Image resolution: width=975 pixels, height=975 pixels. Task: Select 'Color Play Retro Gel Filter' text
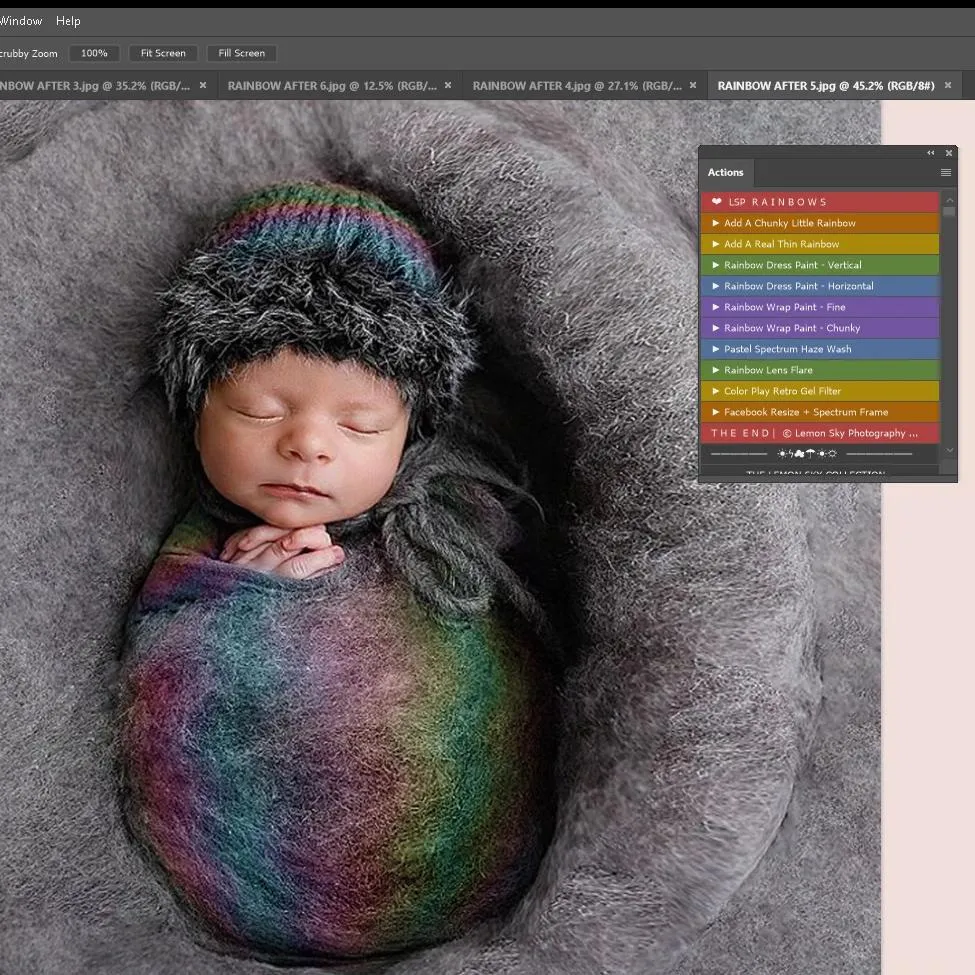[782, 391]
